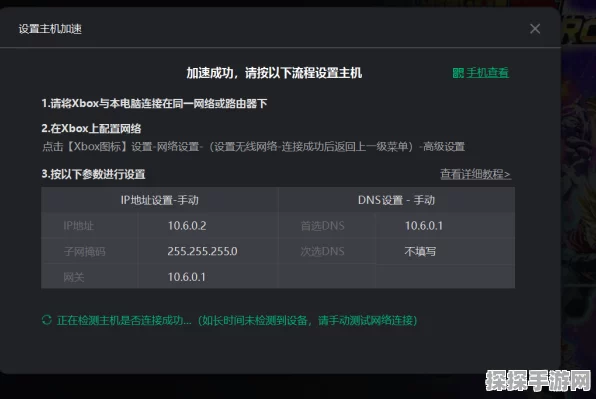Click the 次选DNS row label

[x=322, y=251]
